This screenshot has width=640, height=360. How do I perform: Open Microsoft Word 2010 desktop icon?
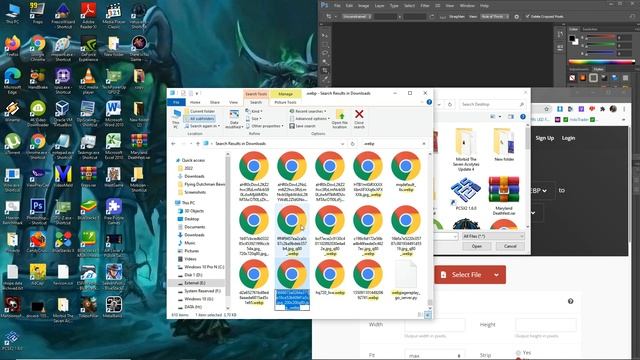113,113
